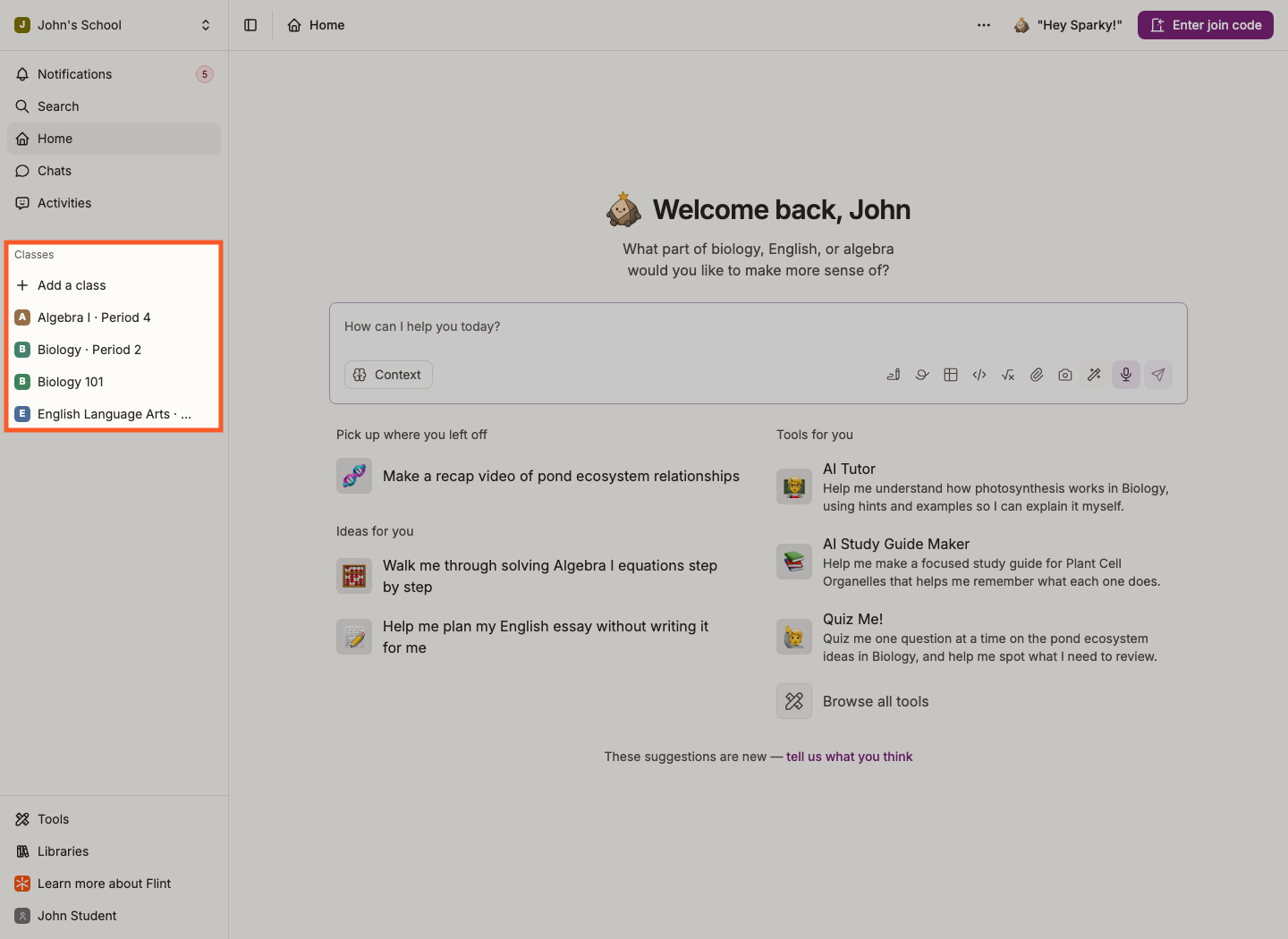The height and width of the screenshot is (939, 1288).
Task: Open Search in the sidebar
Action: (114, 106)
